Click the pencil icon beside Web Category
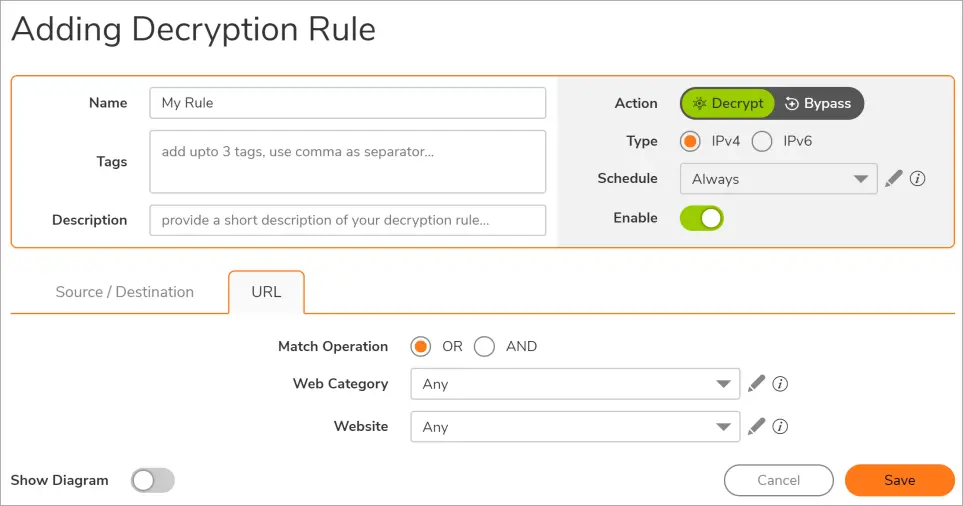The image size is (963, 506). [x=757, y=383]
